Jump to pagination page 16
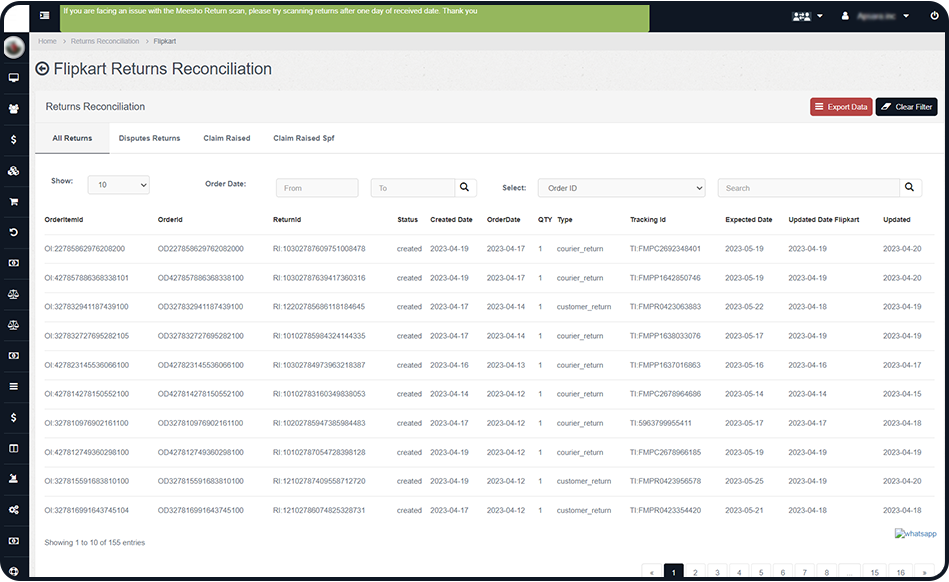The width and height of the screenshot is (949, 582). pyautogui.click(x=901, y=572)
